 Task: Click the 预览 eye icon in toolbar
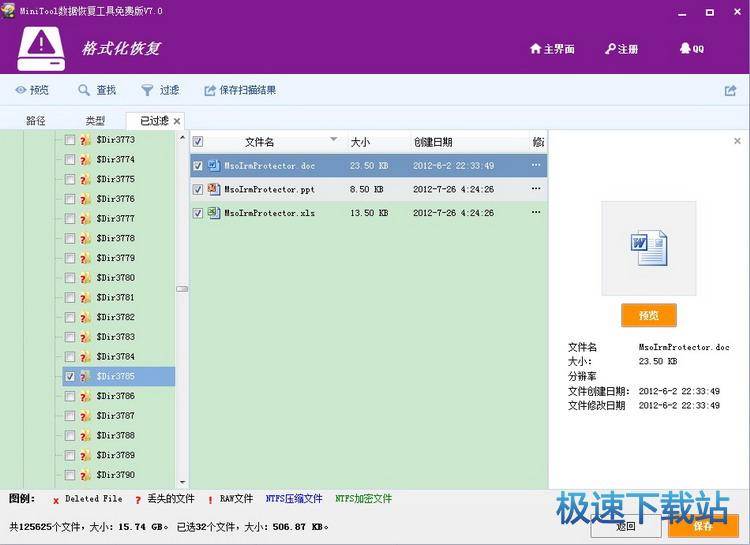21,90
